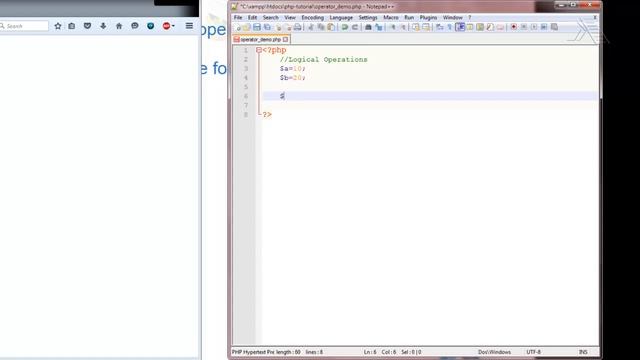Viewport: 640px width, 360px height.
Task: Click the Start Recording macro red dot
Action: pos(514,27)
